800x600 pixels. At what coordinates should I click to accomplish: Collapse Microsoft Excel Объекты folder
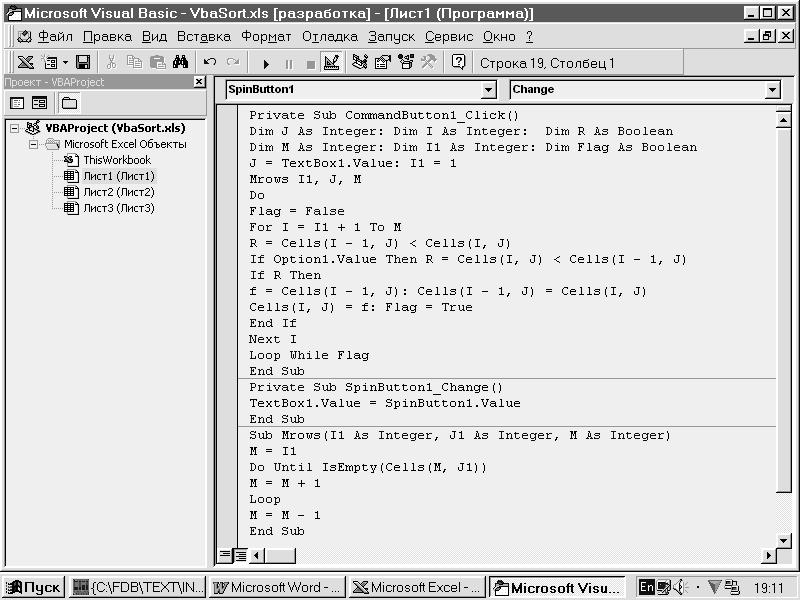(33, 144)
